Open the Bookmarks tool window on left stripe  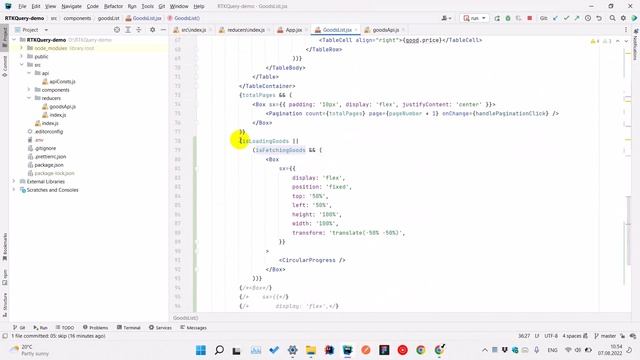pyautogui.click(x=4, y=247)
